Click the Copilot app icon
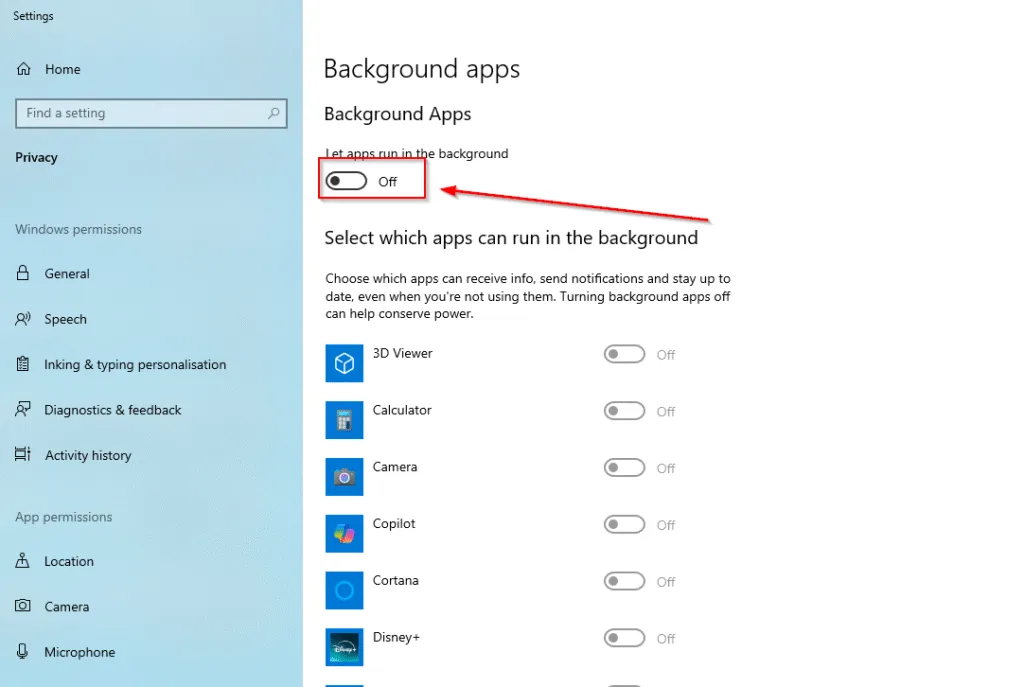Image resolution: width=1024 pixels, height=687 pixels. pyautogui.click(x=344, y=534)
